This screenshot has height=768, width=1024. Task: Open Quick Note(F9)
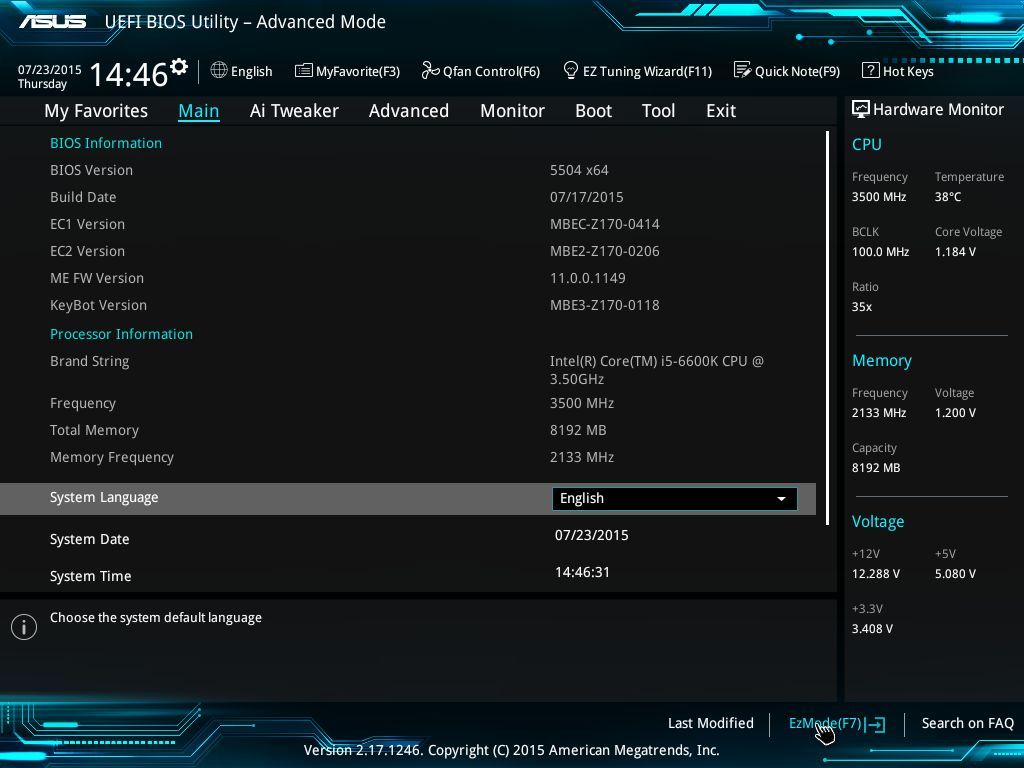[787, 71]
